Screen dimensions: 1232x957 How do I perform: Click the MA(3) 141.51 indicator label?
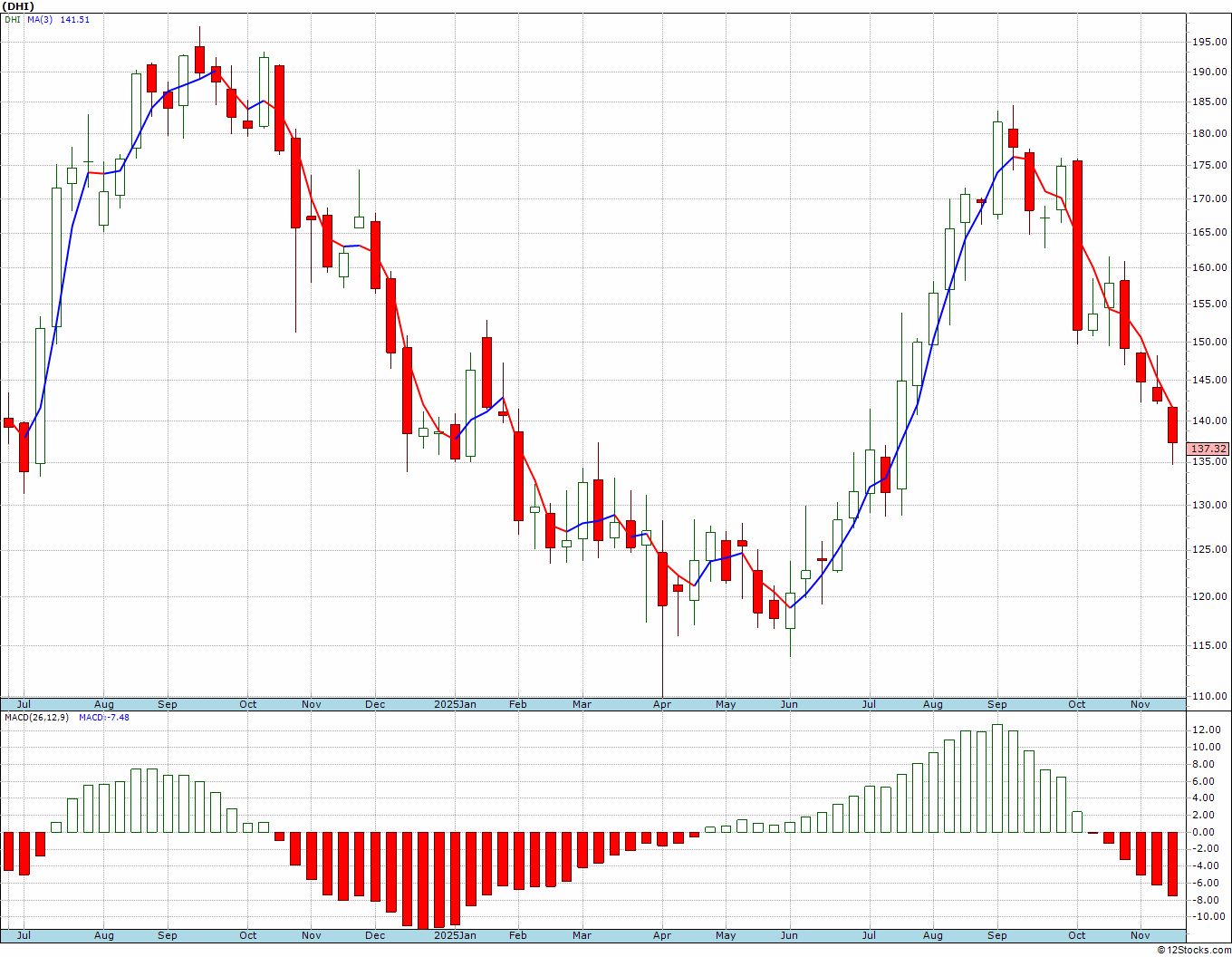tap(58, 19)
